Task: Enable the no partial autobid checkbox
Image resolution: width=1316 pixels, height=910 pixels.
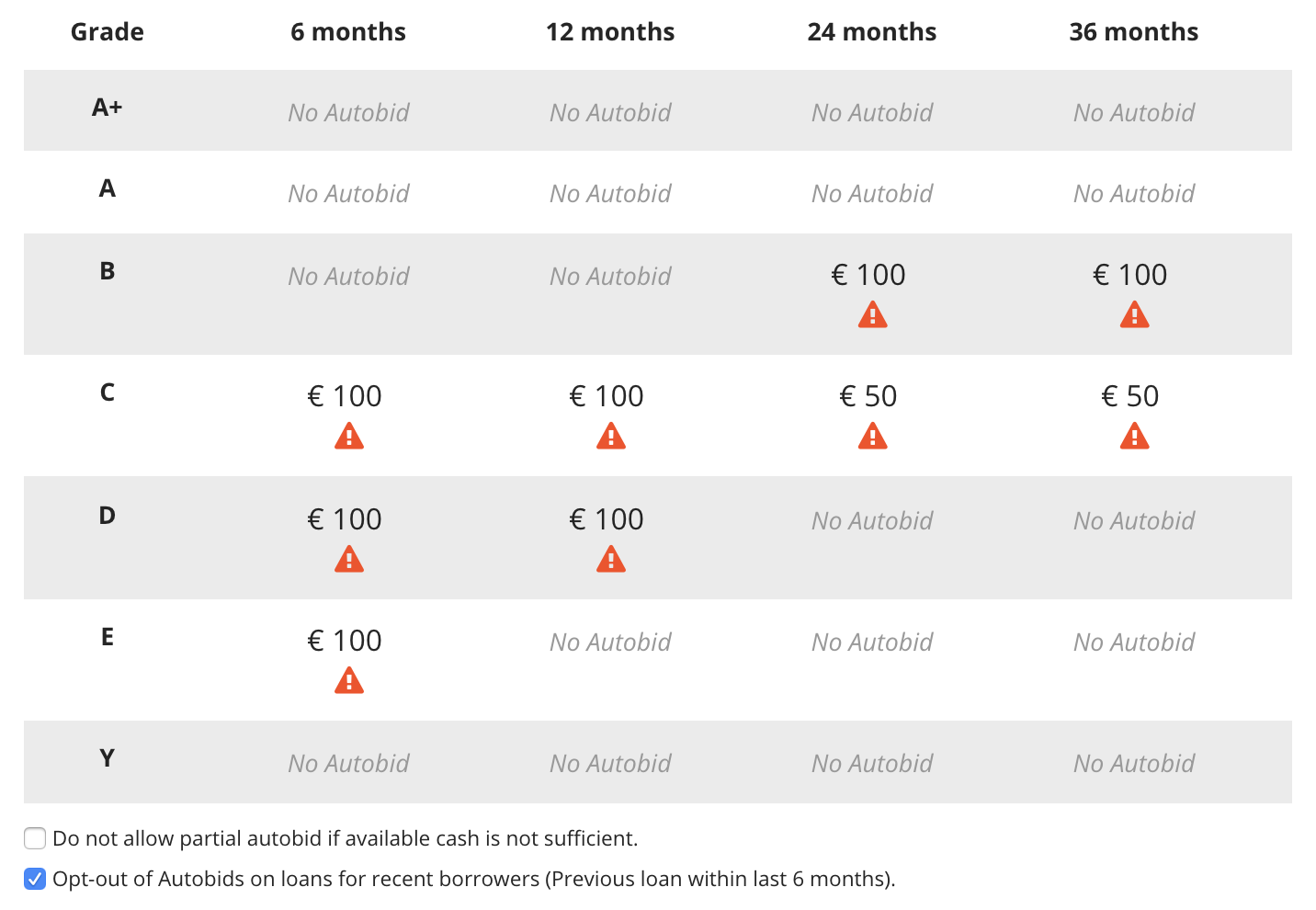Action: coord(35,838)
